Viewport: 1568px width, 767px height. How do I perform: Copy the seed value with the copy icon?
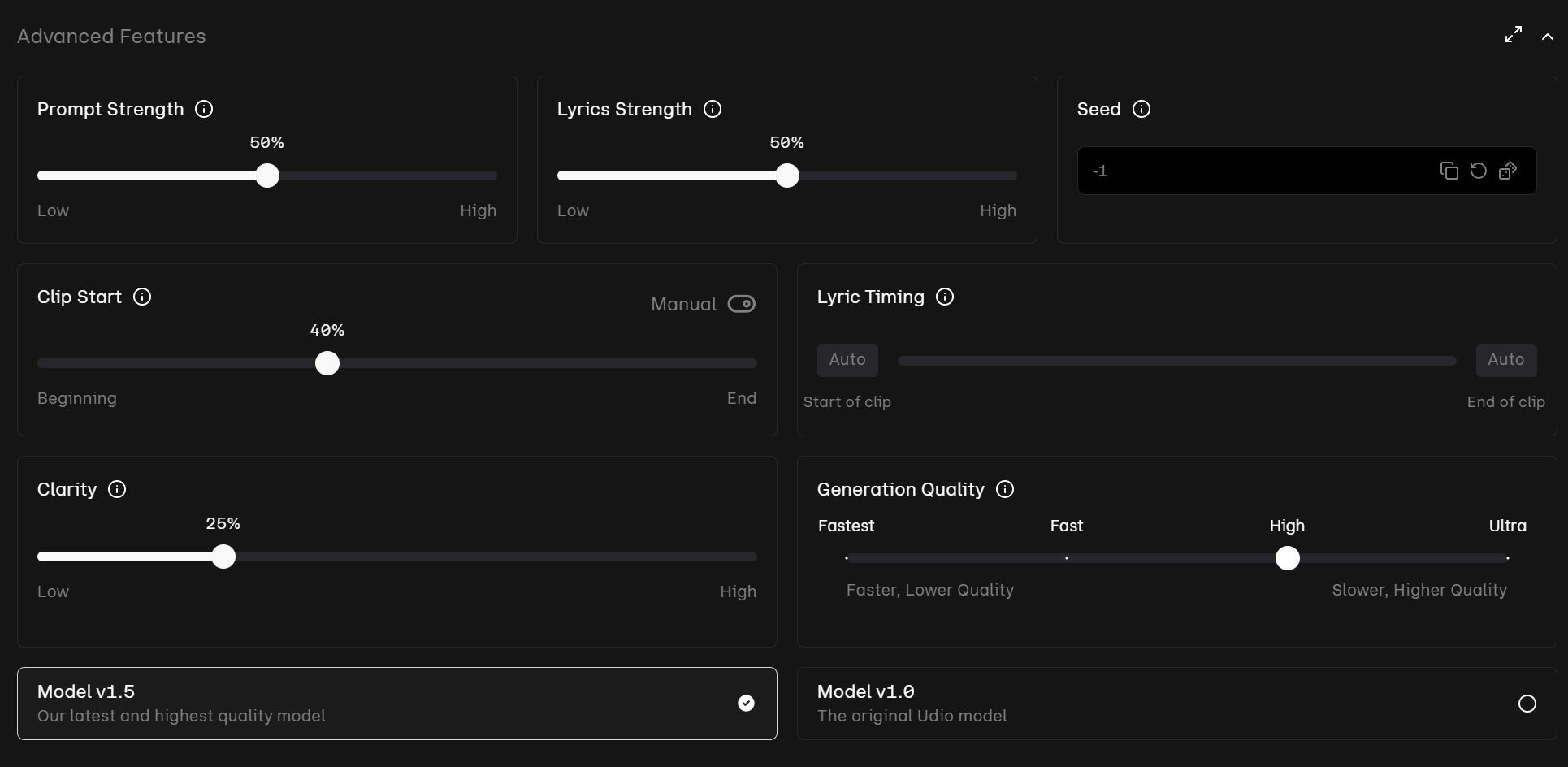(x=1449, y=171)
